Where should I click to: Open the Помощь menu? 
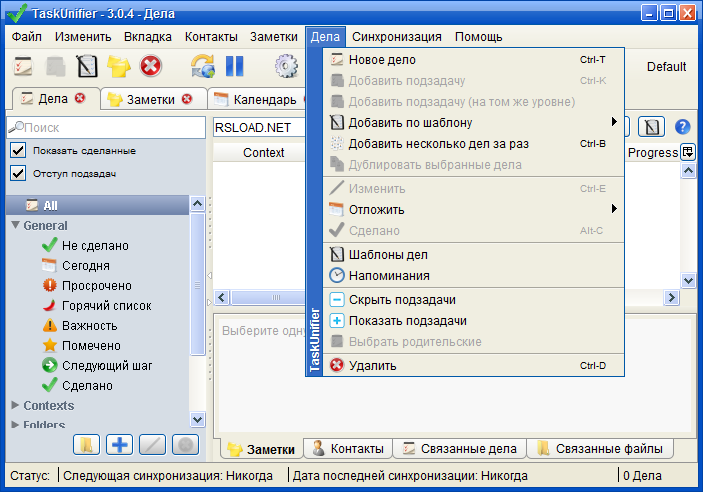point(478,36)
